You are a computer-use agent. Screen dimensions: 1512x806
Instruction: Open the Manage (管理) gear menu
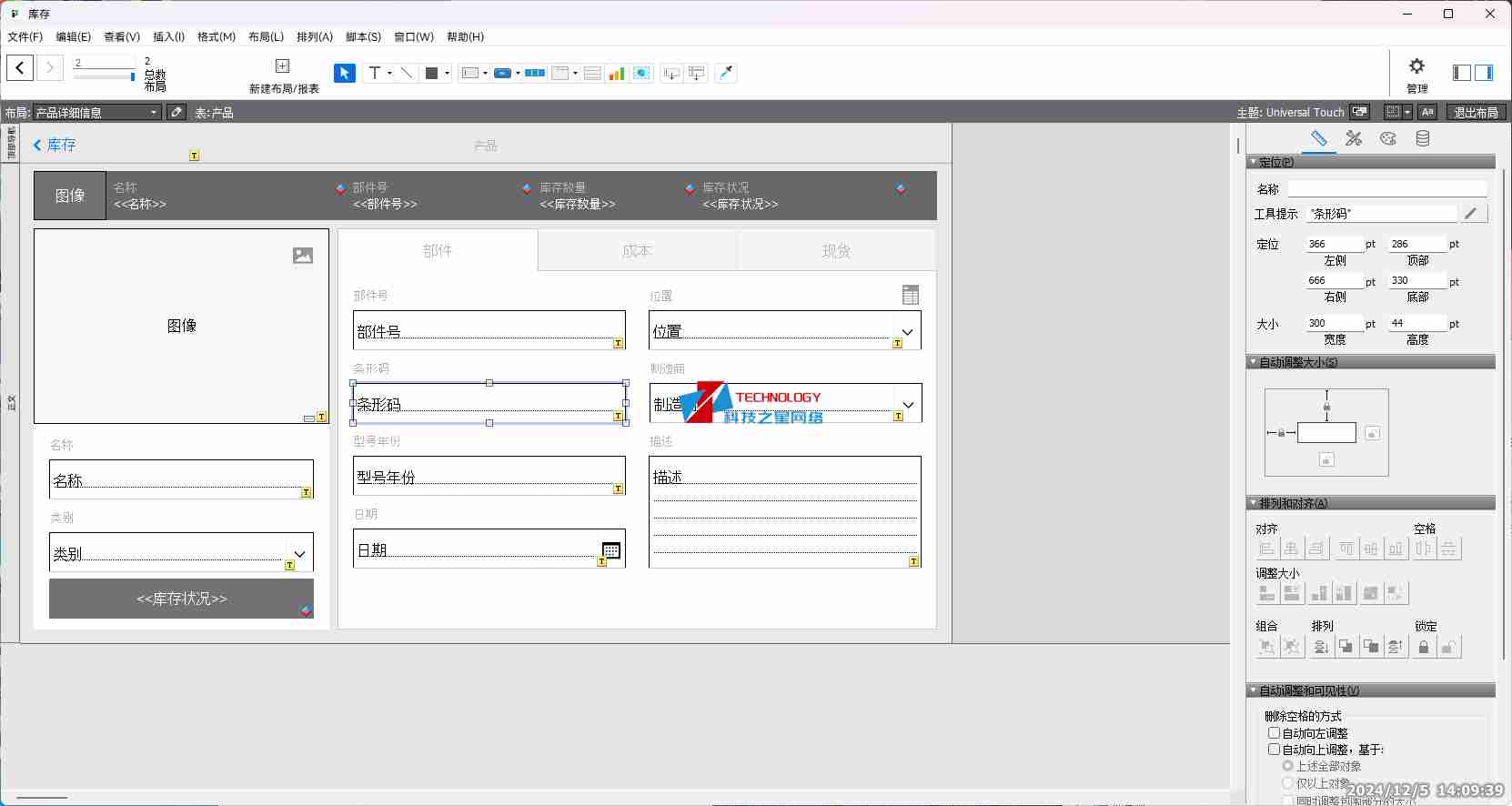point(1416,66)
